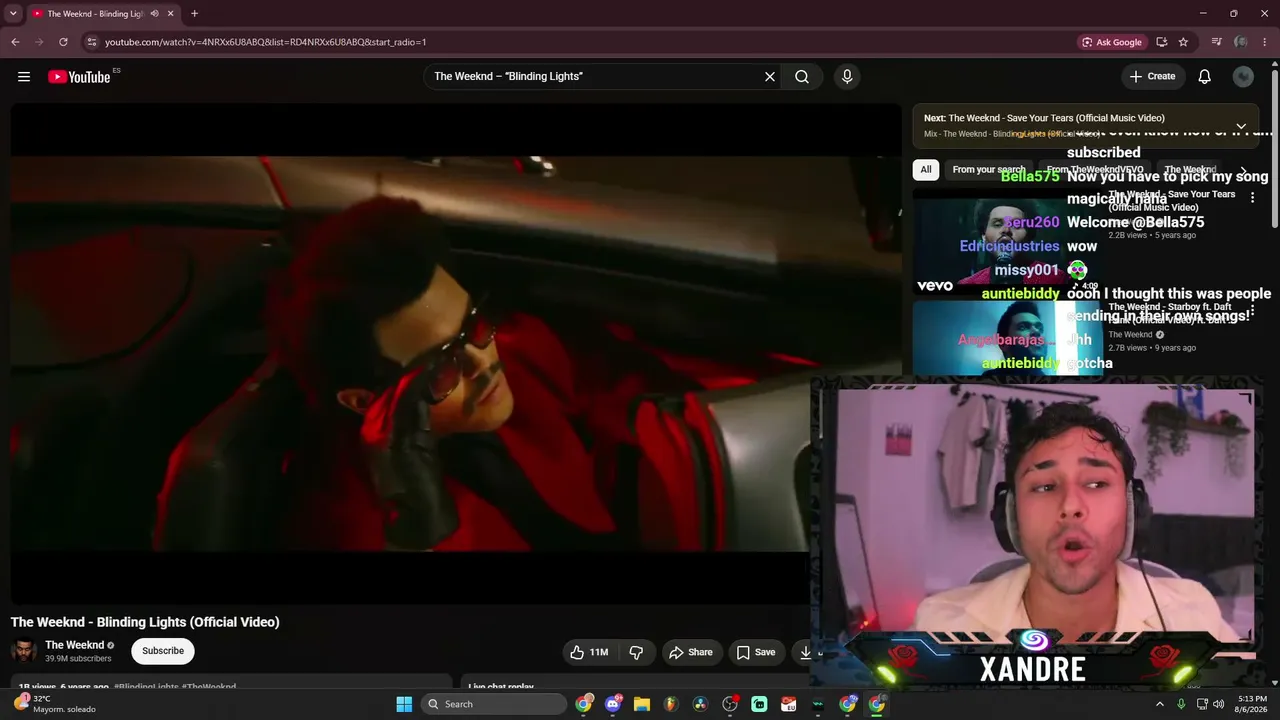The image size is (1280, 720).
Task: Open the YouTube guide hamburger menu
Action: (24, 77)
